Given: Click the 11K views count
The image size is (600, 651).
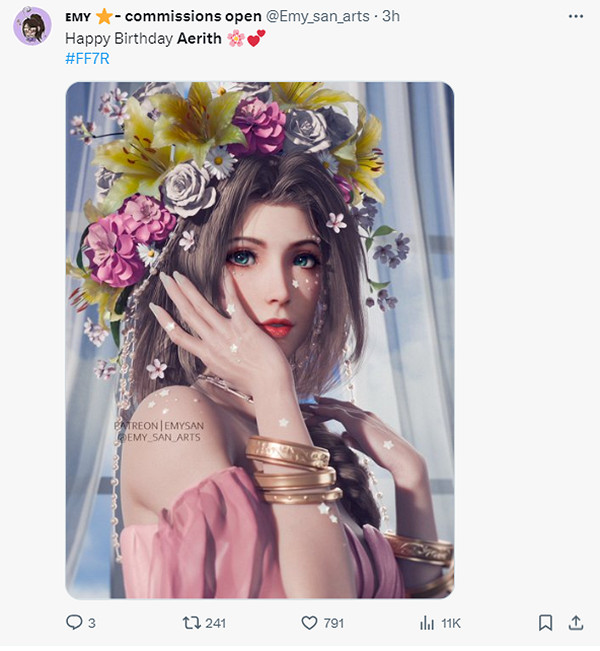Looking at the screenshot, I should [451, 623].
